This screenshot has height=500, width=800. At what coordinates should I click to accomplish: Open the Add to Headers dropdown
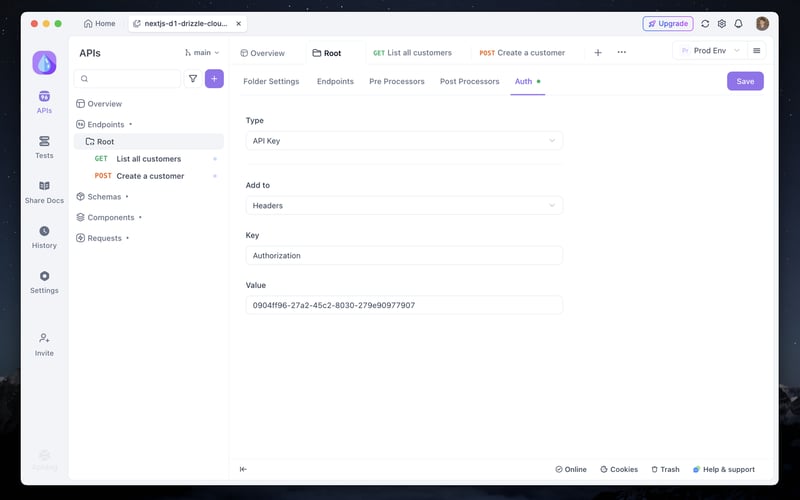pyautogui.click(x=404, y=206)
